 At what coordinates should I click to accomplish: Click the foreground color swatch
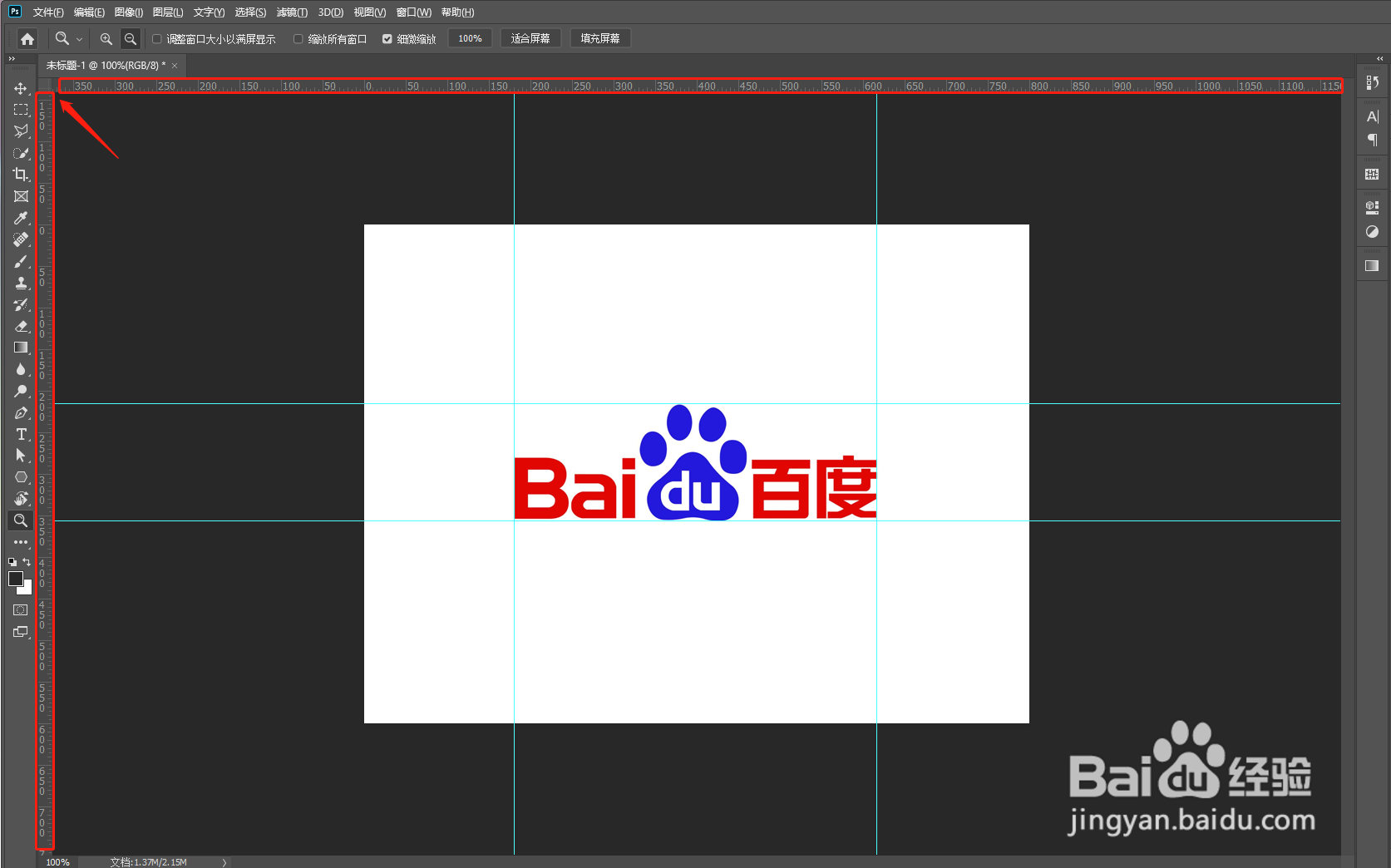point(16,580)
